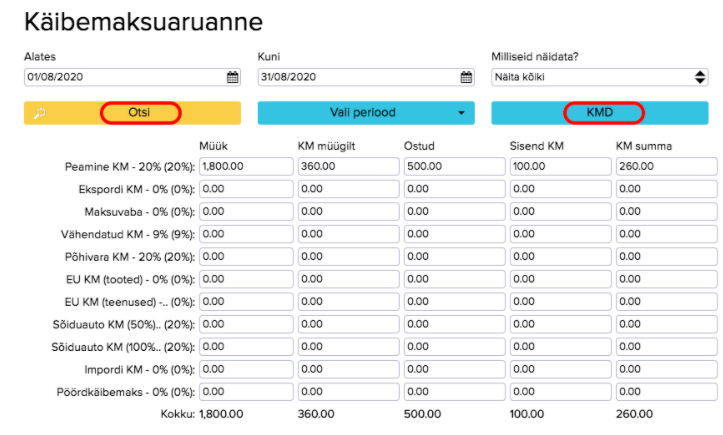723x435 pixels.
Task: Click the KMD button
Action: coord(599,113)
